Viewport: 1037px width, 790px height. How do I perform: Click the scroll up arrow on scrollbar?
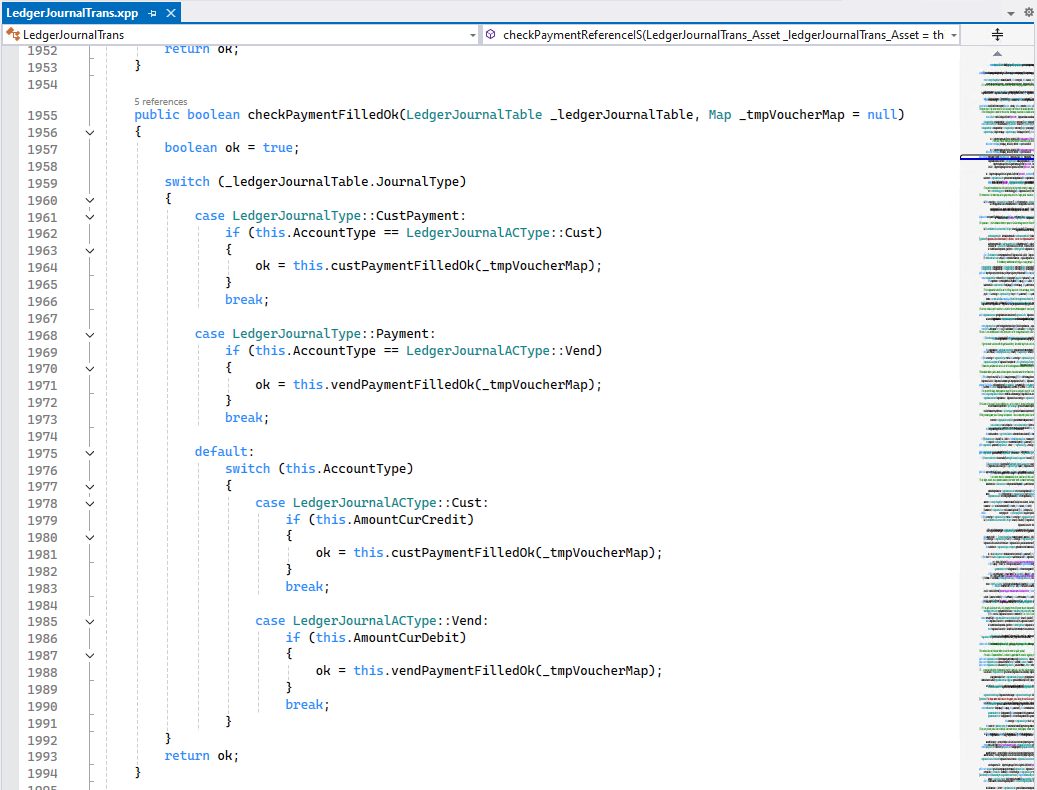(997, 54)
